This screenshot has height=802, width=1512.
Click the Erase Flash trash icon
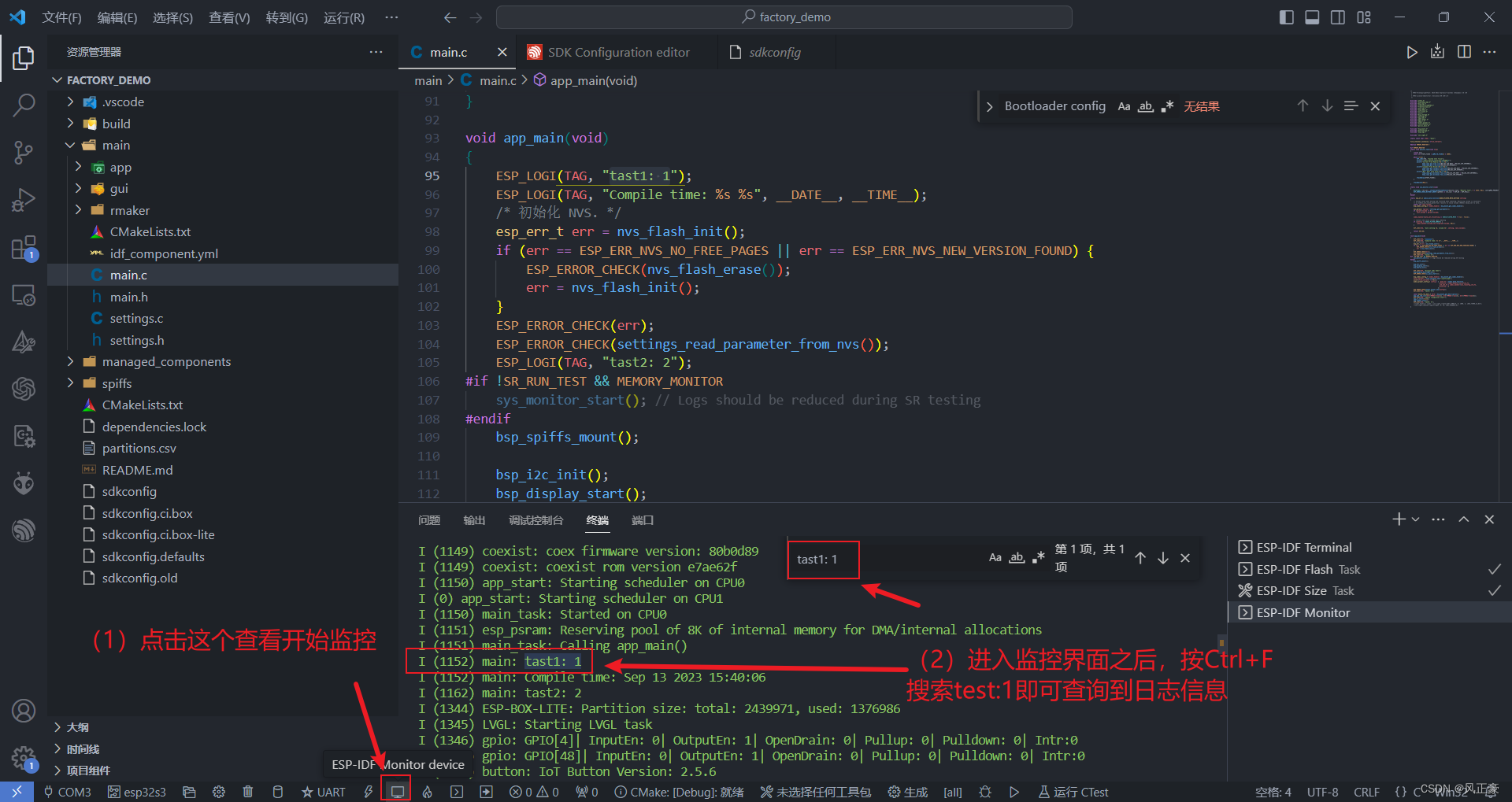(247, 792)
